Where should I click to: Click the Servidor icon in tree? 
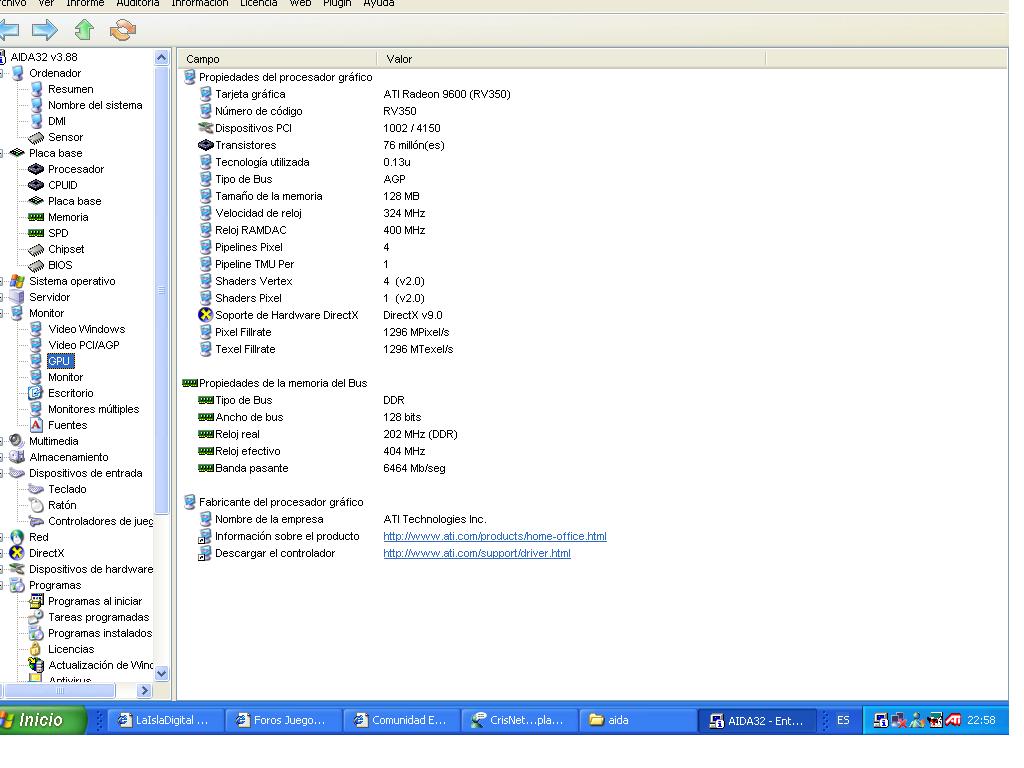[18, 297]
